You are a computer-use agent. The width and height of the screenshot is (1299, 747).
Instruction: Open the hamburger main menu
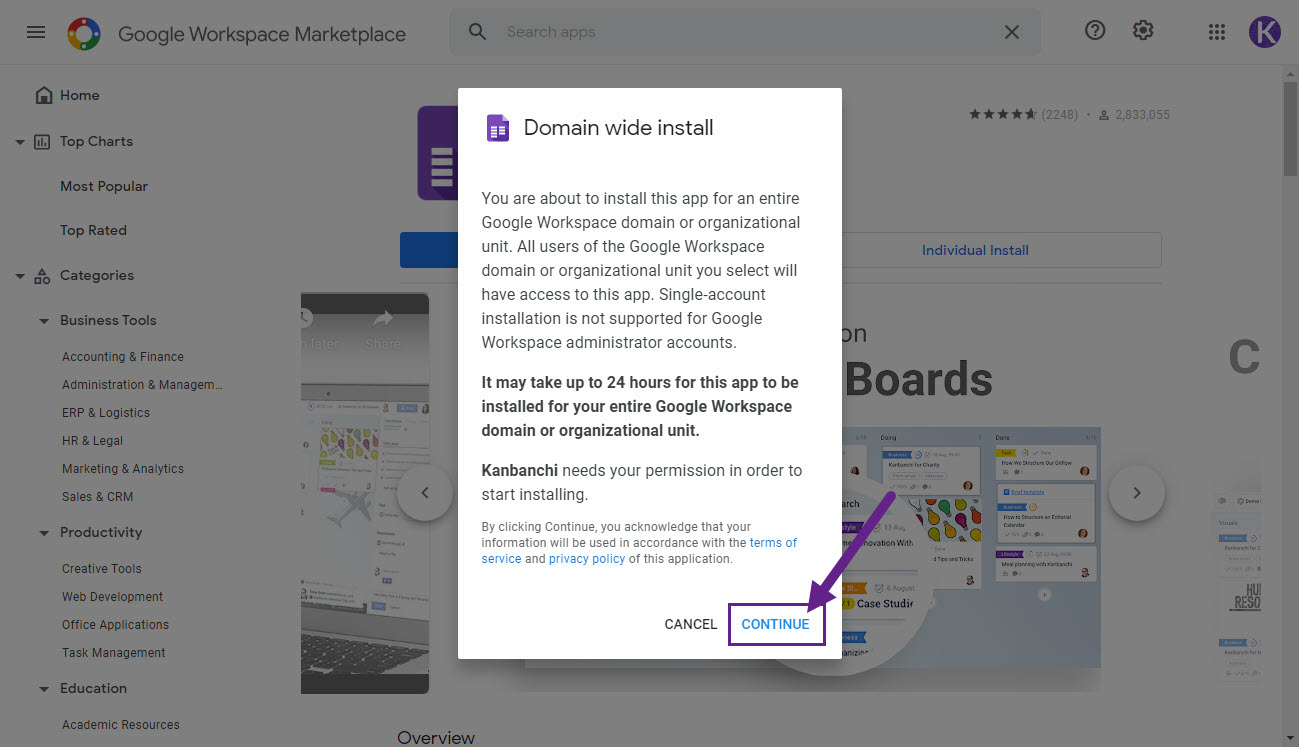(36, 32)
